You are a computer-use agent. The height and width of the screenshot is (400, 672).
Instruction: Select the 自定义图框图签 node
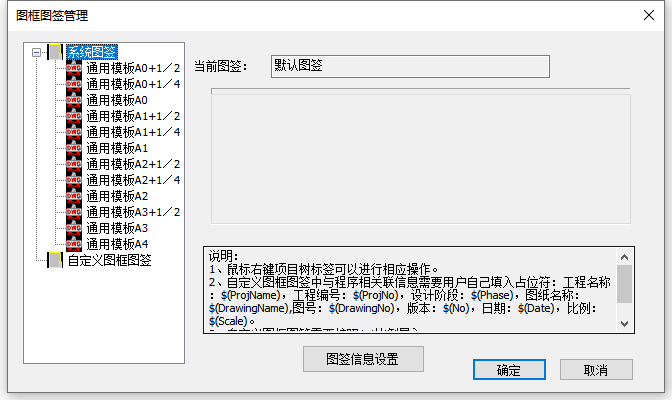110,260
